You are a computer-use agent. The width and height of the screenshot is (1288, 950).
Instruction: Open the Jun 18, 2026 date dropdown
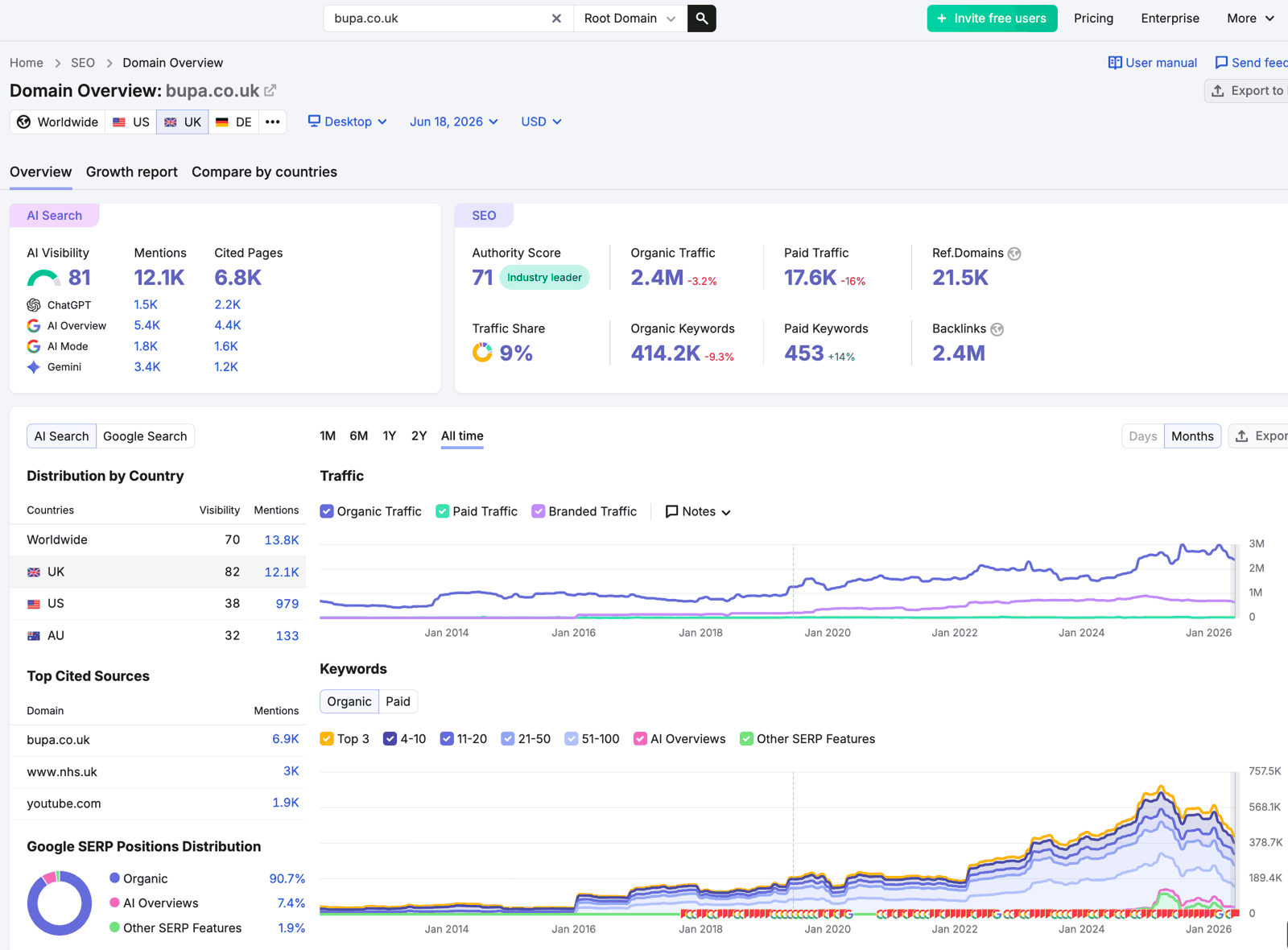point(454,122)
